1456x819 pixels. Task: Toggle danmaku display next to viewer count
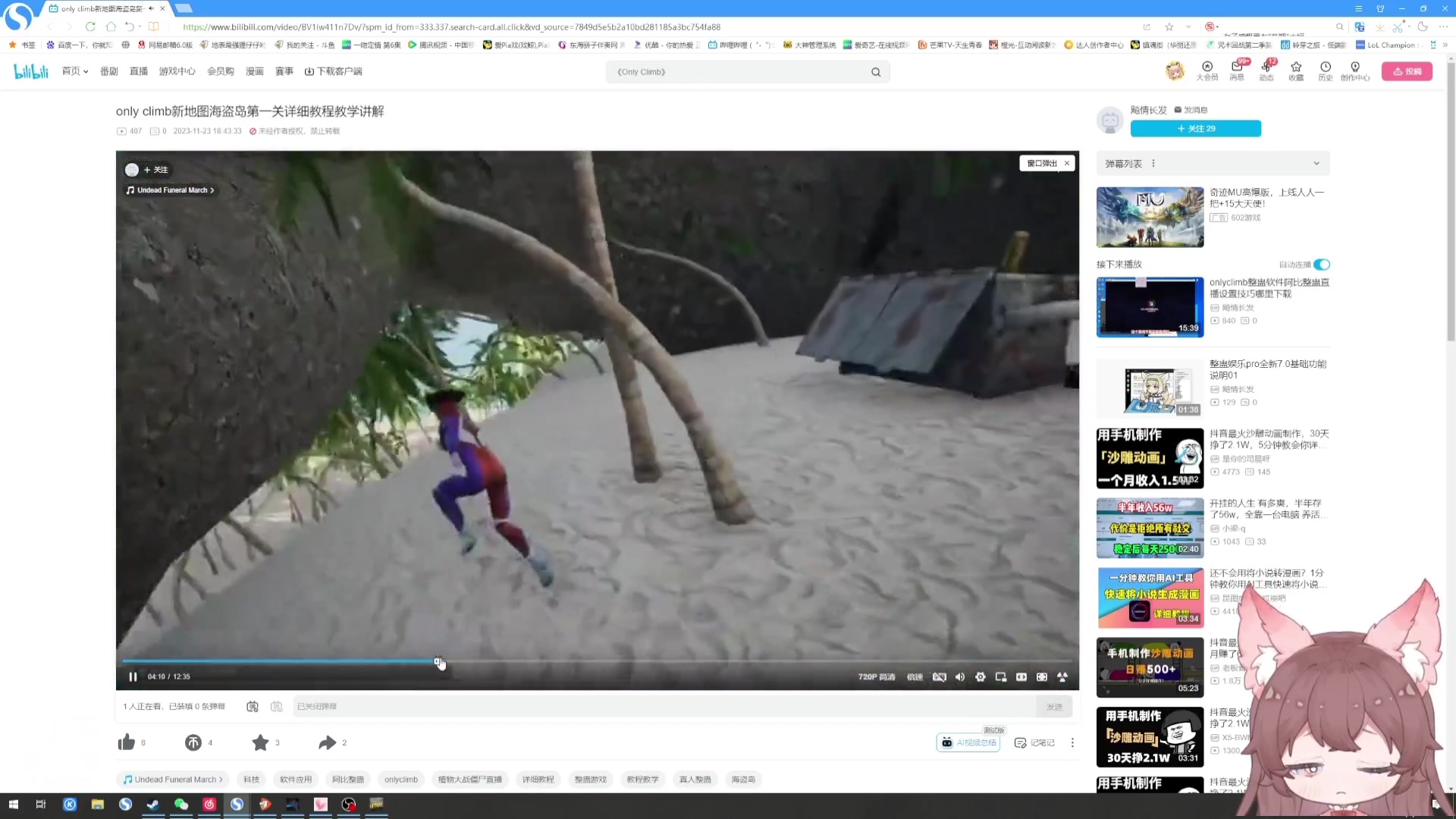(253, 706)
